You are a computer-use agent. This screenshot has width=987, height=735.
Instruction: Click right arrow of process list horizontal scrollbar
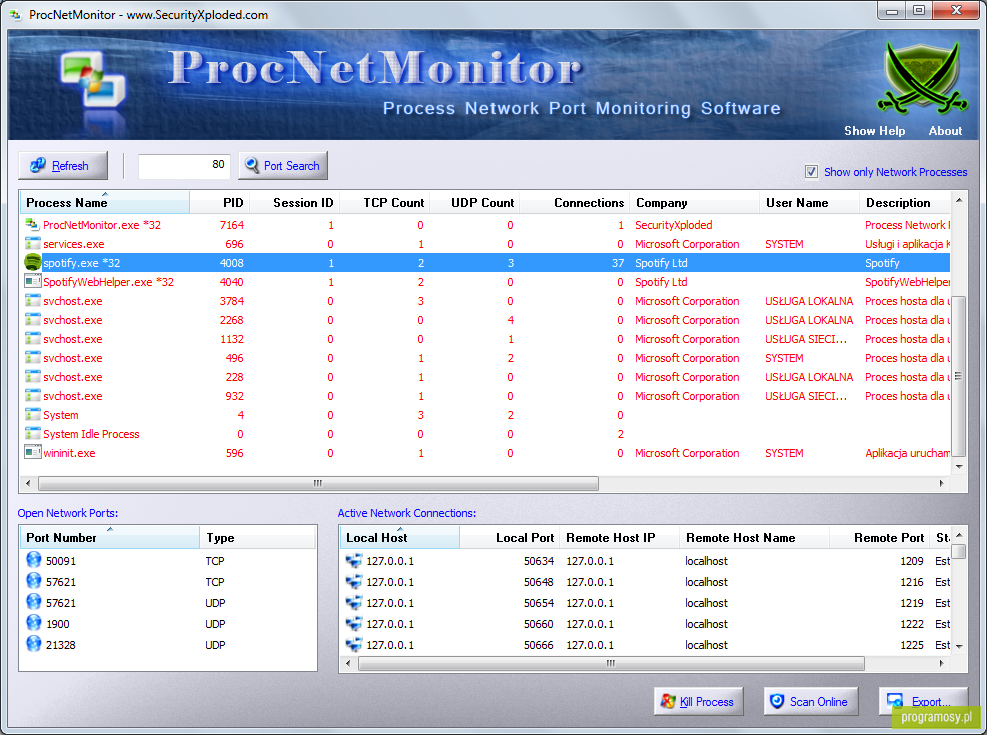pyautogui.click(x=942, y=483)
